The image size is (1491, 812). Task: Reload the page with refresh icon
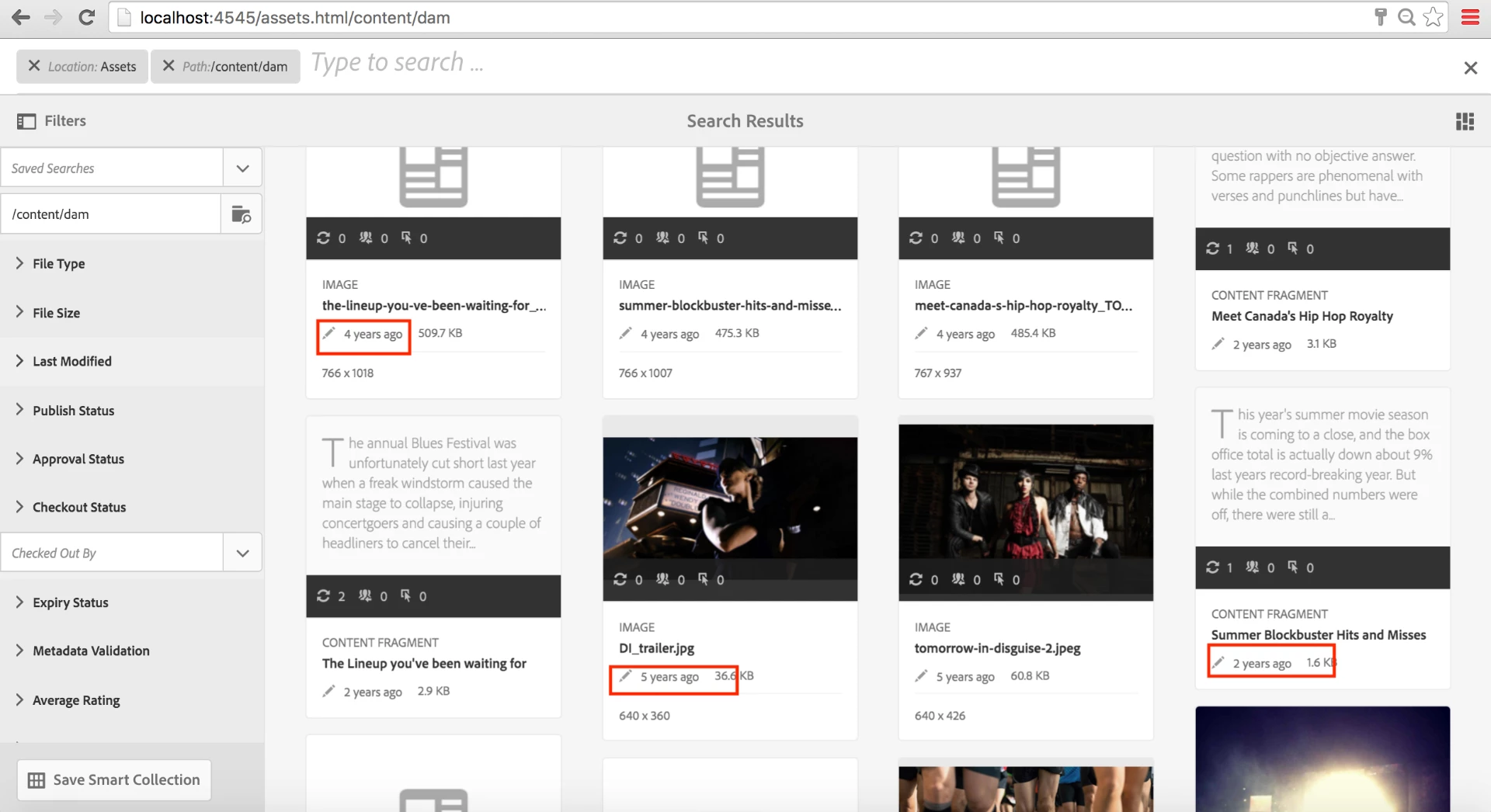86,17
